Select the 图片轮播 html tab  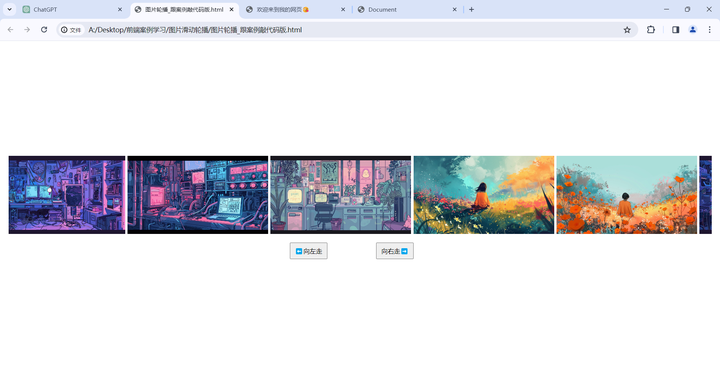[185, 10]
